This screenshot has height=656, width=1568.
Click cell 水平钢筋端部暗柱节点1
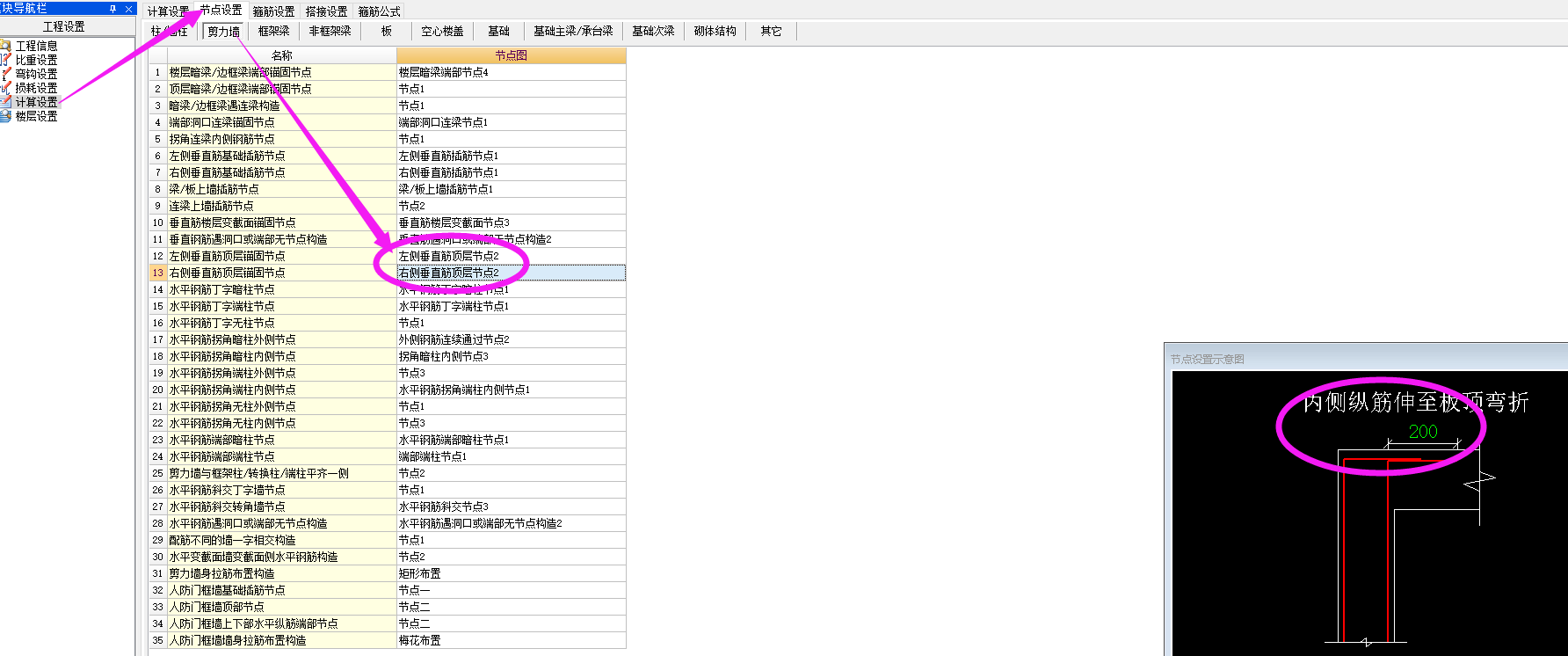pyautogui.click(x=511, y=440)
